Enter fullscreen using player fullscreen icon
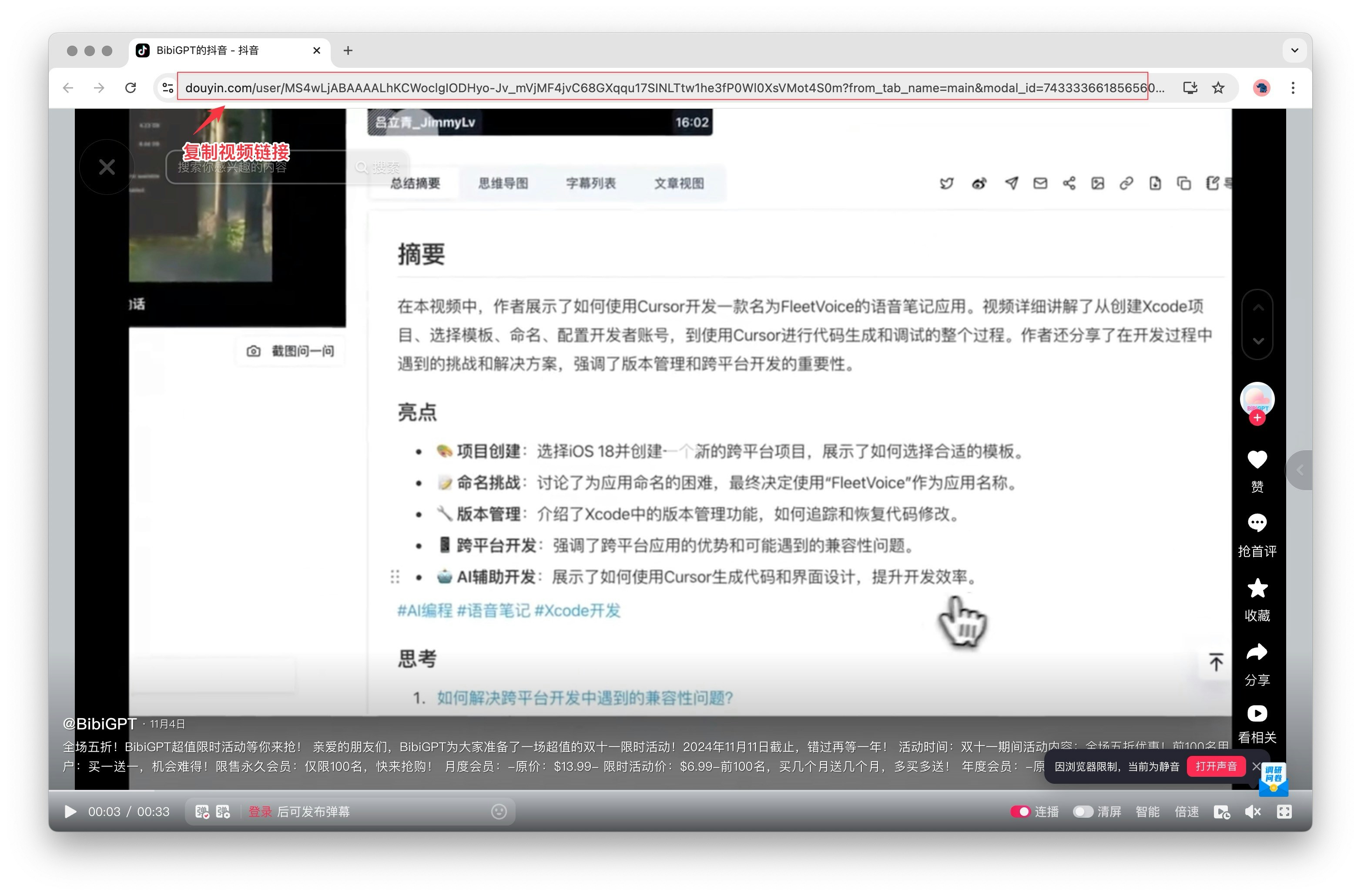This screenshot has width=1361, height=896. click(x=1284, y=812)
